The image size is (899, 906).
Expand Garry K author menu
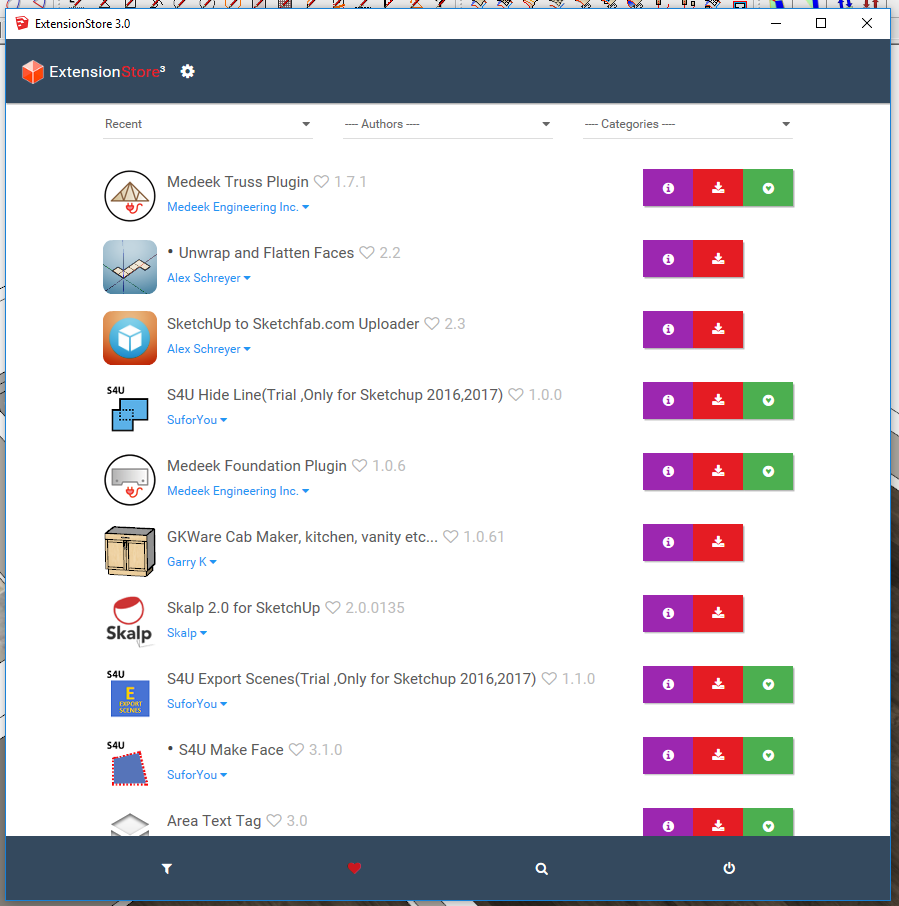point(192,562)
